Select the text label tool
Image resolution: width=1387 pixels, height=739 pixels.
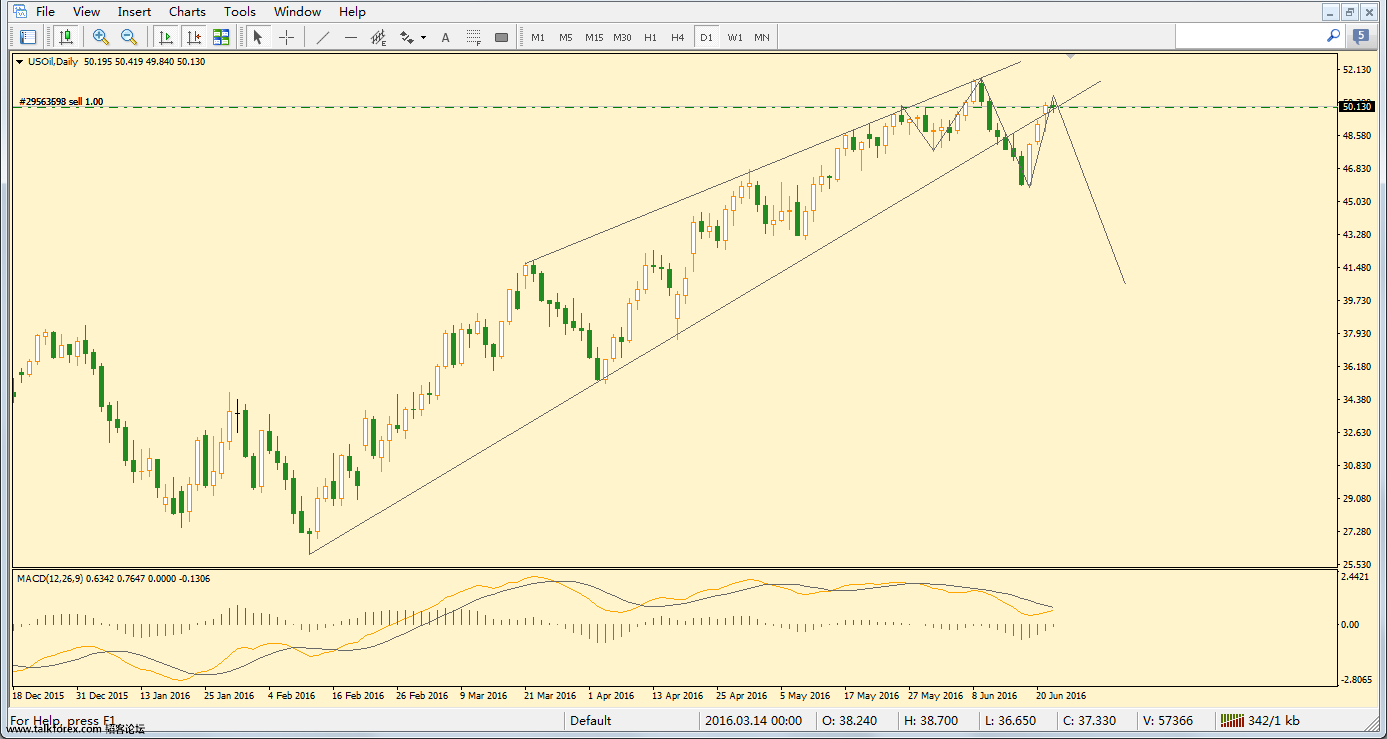tap(501, 37)
